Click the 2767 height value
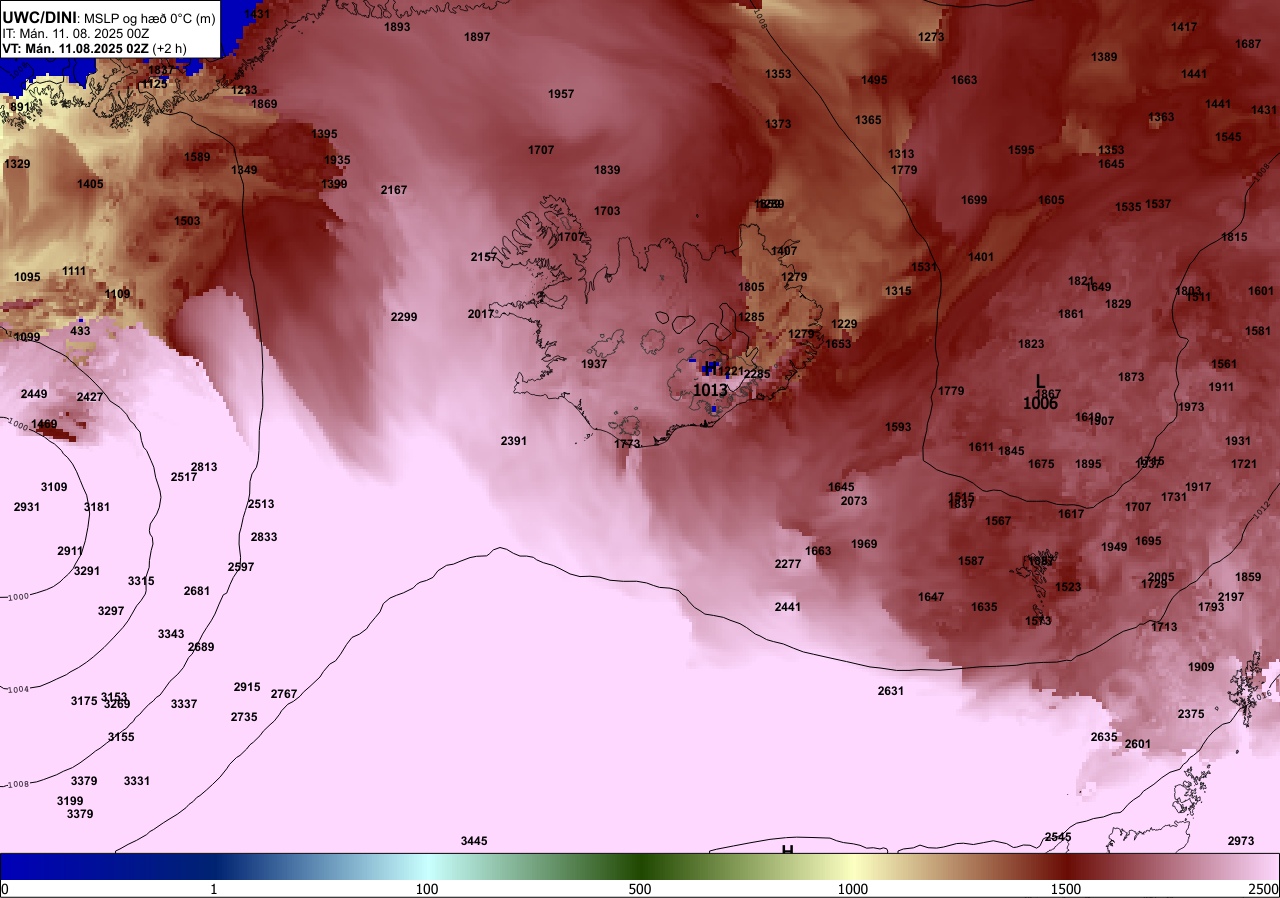Screen dimensions: 1280x898 [284, 694]
